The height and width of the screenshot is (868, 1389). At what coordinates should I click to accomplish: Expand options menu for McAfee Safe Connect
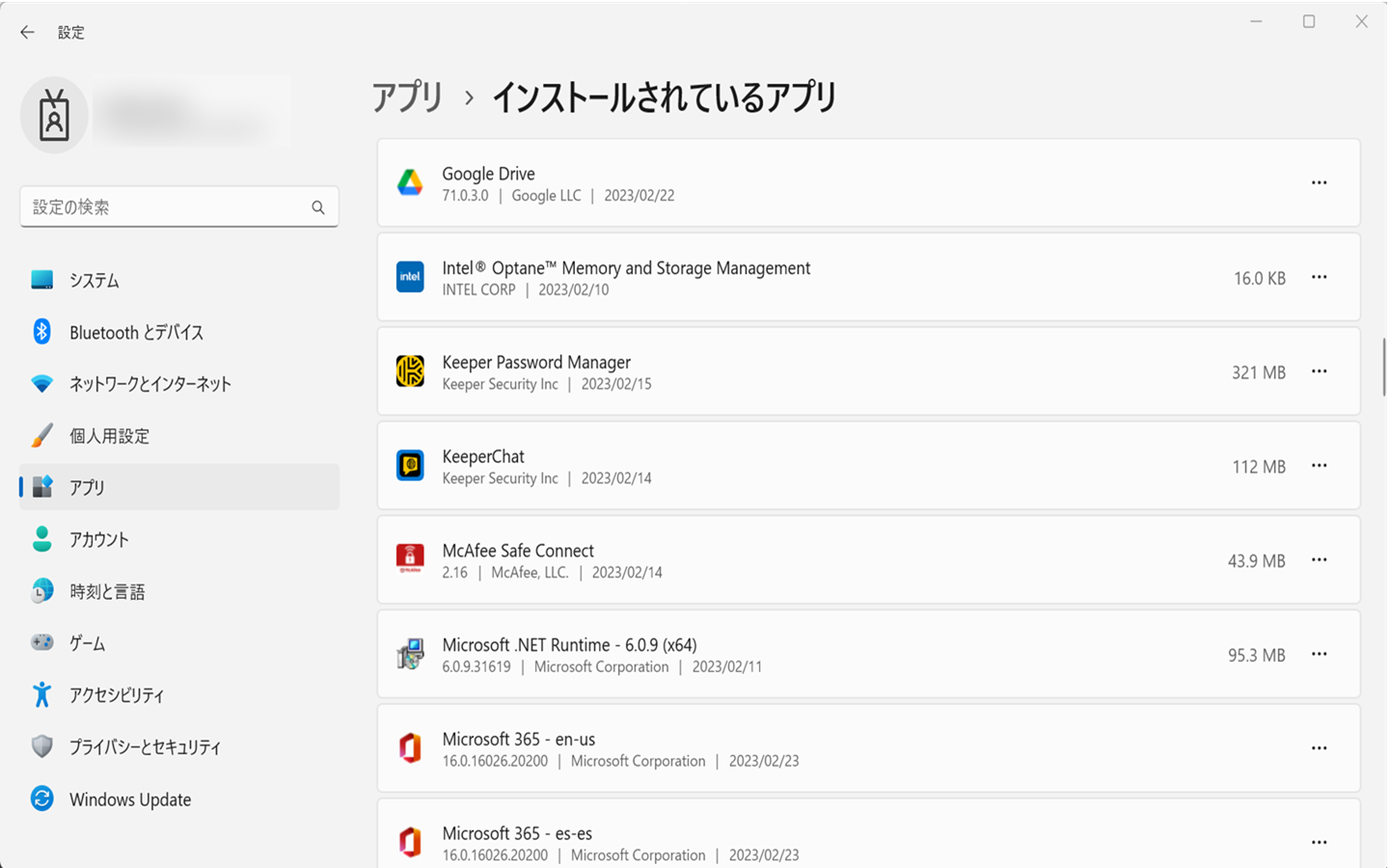click(1319, 559)
